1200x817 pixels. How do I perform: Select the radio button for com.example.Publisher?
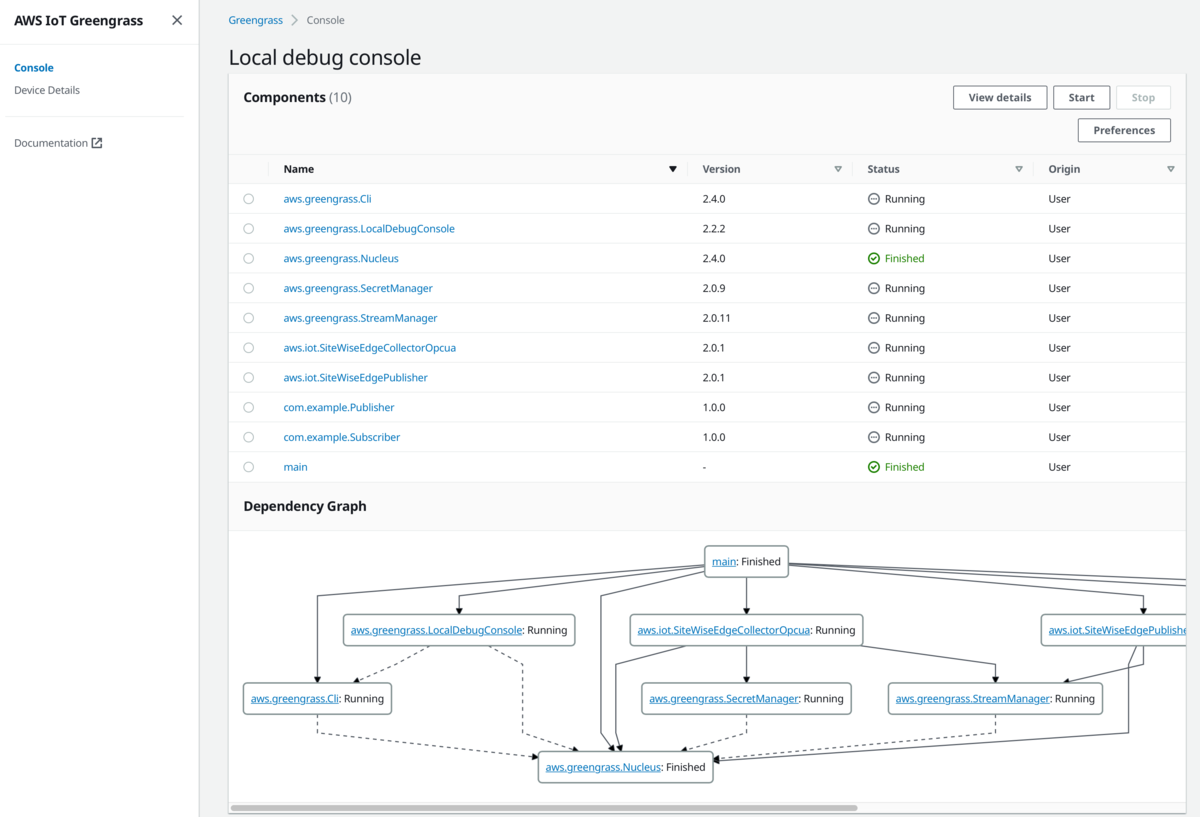(249, 407)
